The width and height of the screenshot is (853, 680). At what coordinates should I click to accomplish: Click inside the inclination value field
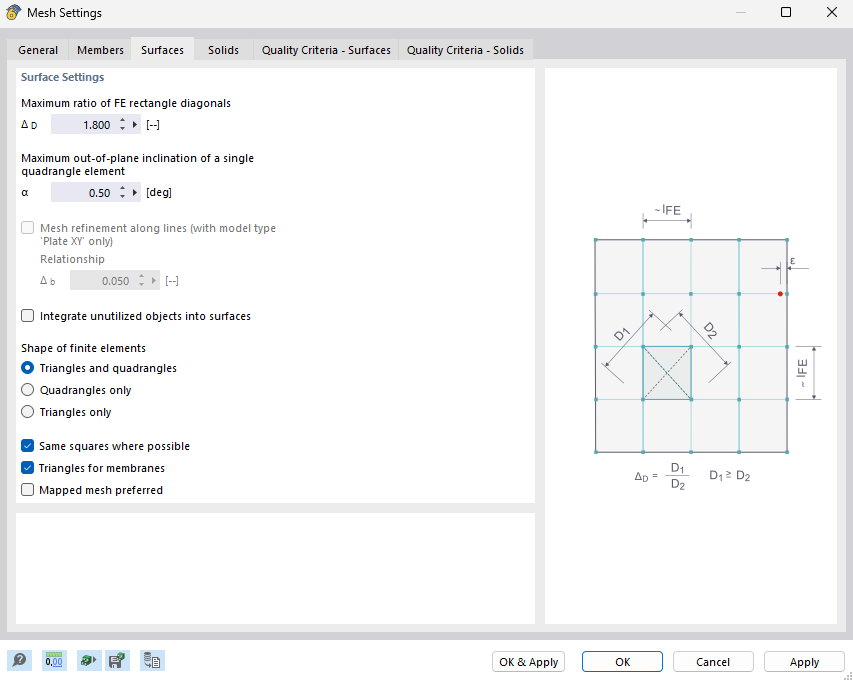click(x=90, y=192)
